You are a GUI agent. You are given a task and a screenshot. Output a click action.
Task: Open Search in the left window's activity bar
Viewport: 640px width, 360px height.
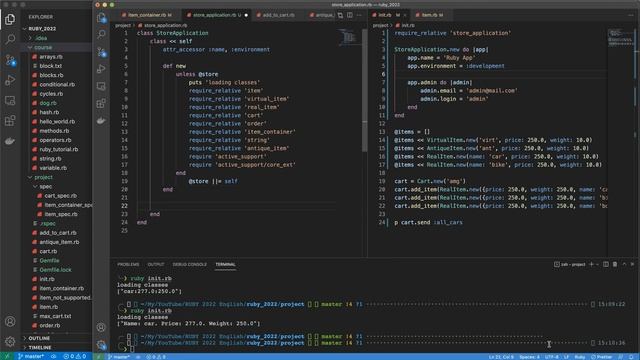click(x=10, y=39)
